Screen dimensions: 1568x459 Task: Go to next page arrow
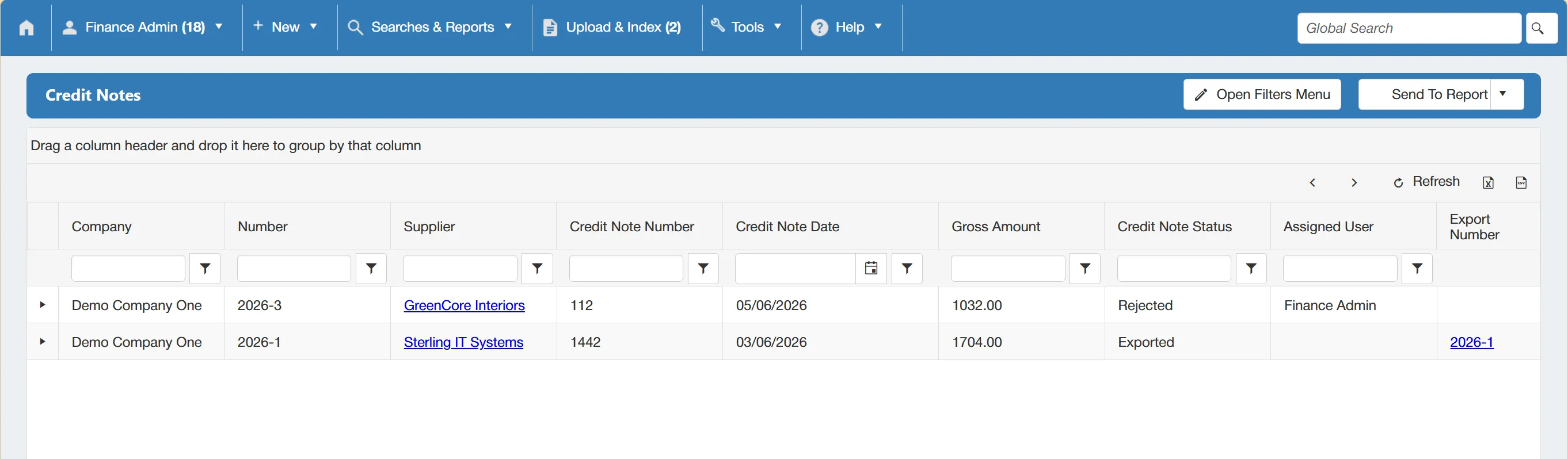pyautogui.click(x=1354, y=182)
